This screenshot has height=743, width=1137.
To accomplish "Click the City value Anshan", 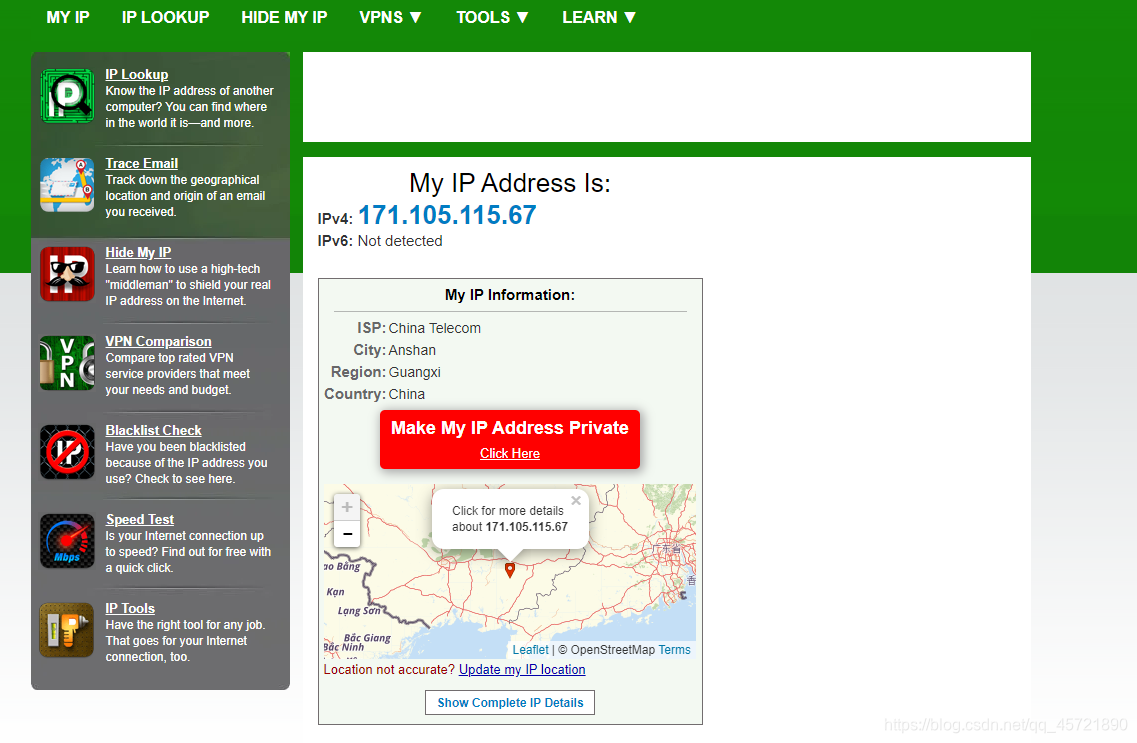I will [412, 350].
